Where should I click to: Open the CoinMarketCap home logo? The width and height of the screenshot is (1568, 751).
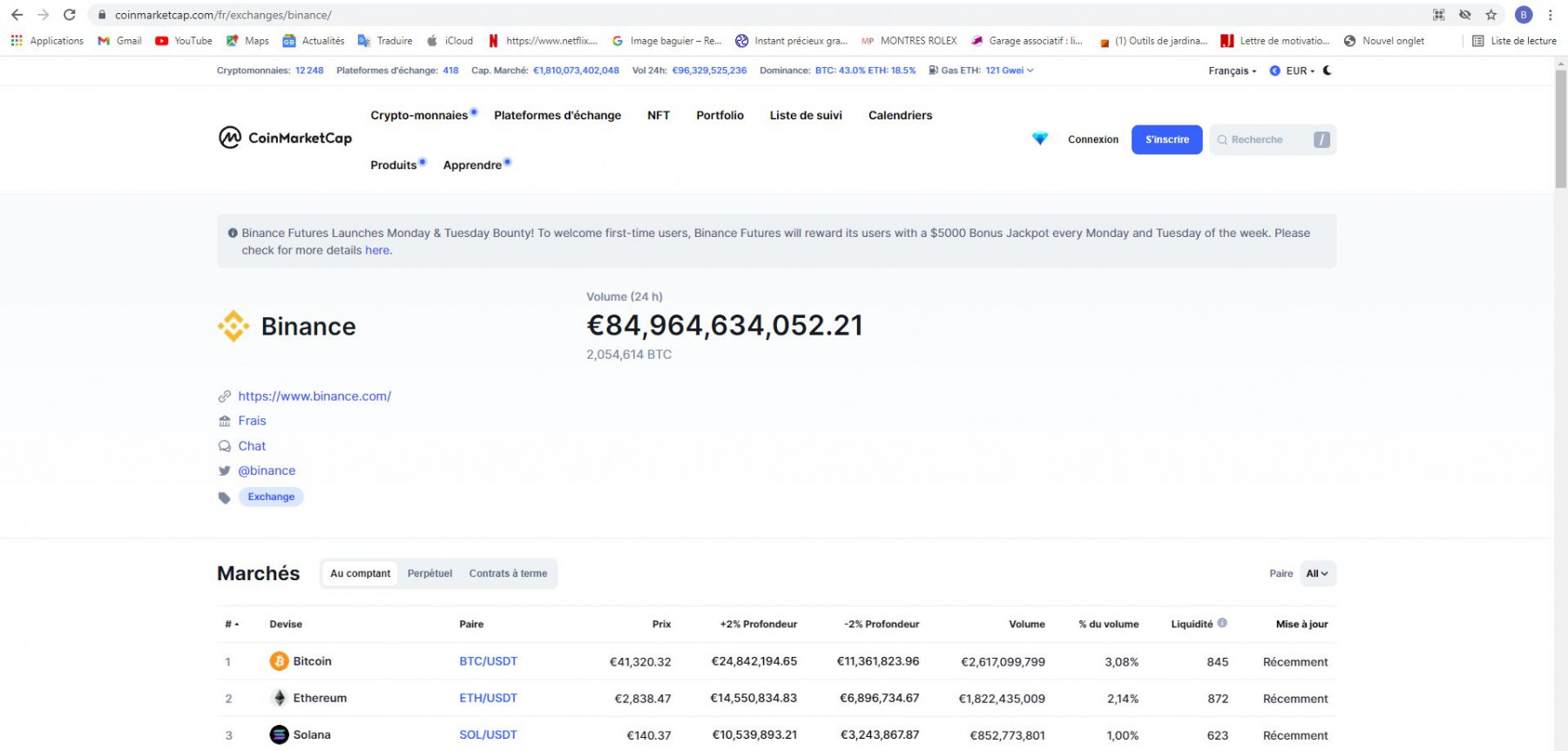coord(285,138)
